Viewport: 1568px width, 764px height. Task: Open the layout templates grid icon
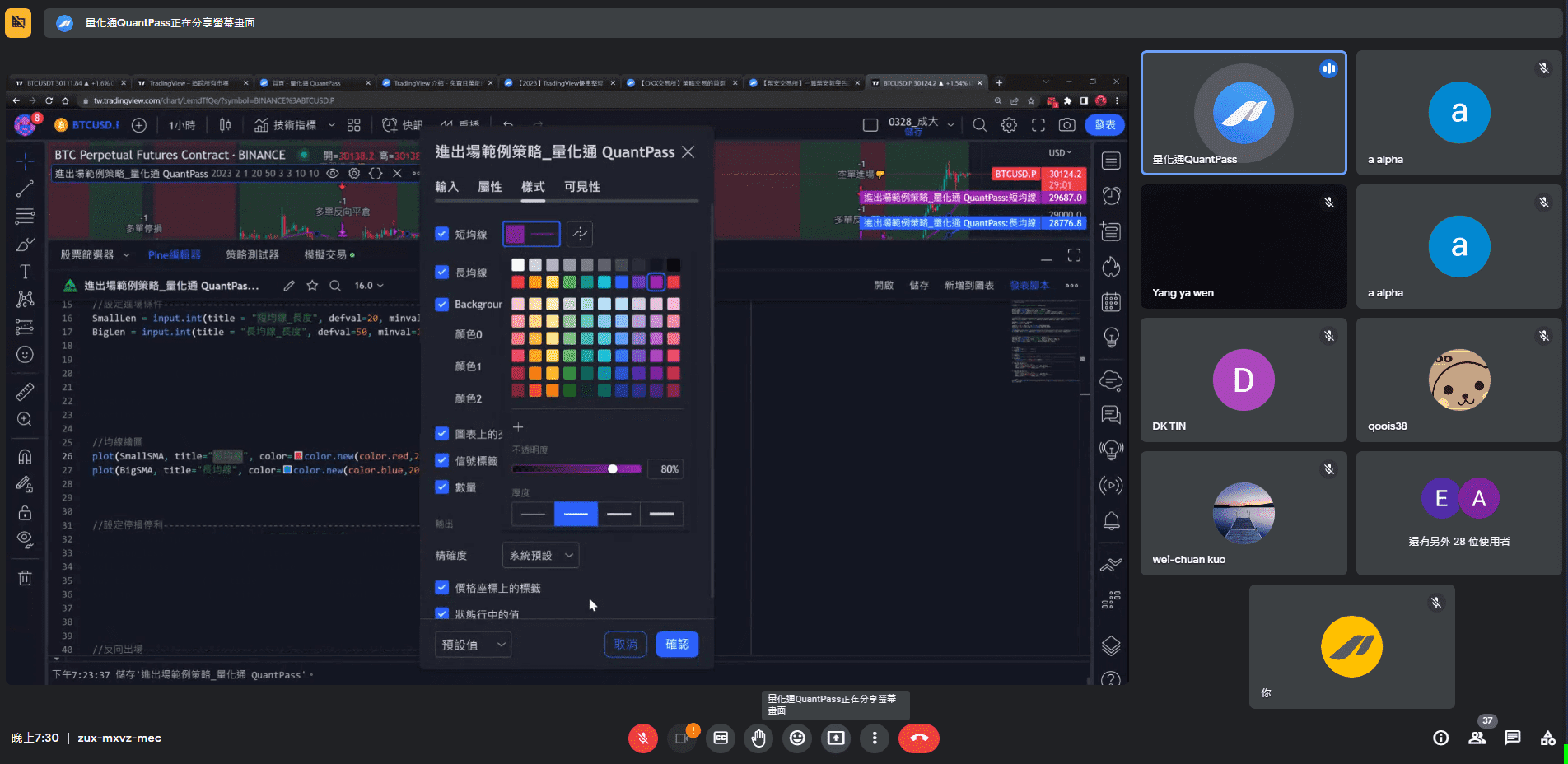tap(353, 125)
